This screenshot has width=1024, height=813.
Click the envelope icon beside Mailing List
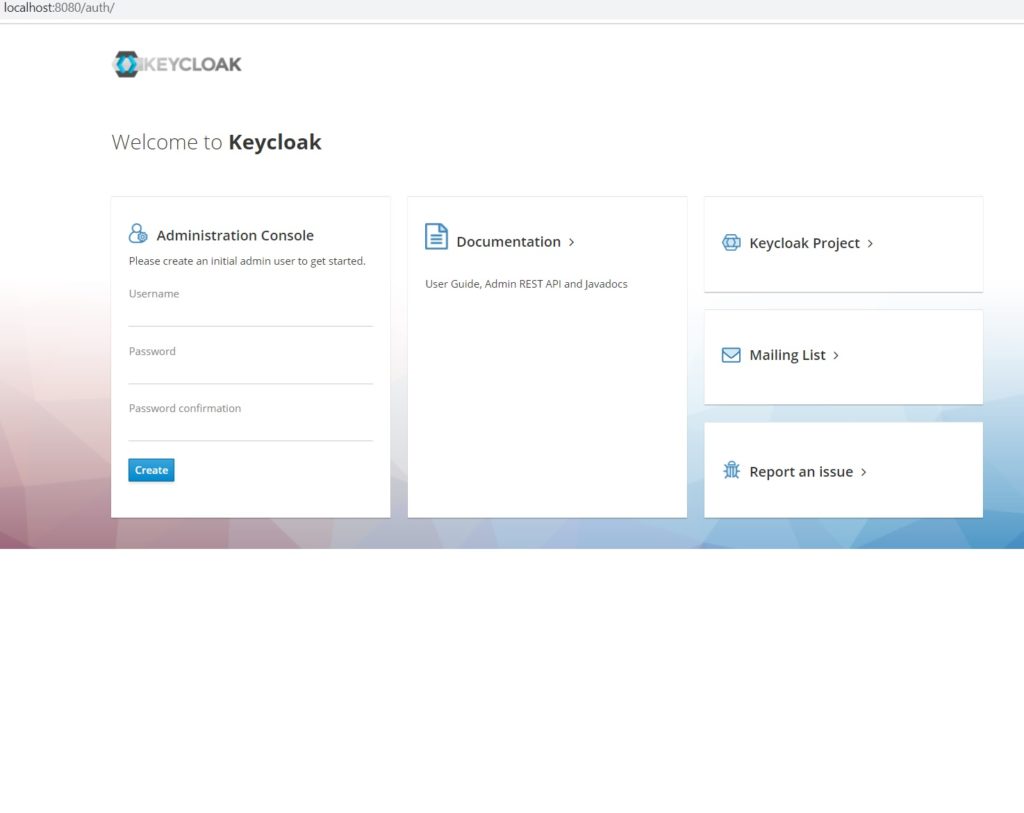coord(731,354)
